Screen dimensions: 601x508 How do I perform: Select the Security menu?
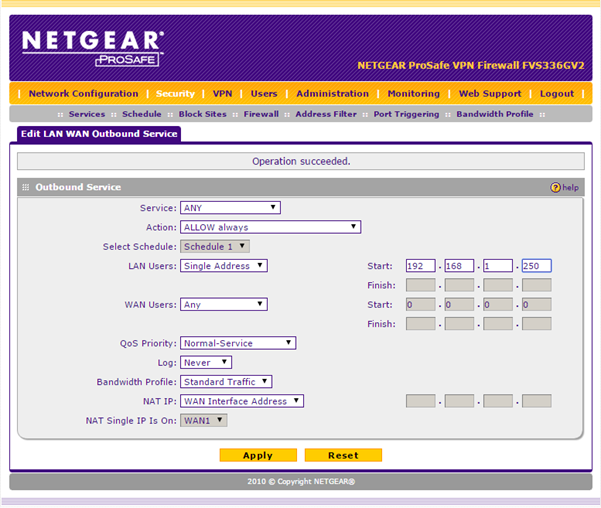175,94
